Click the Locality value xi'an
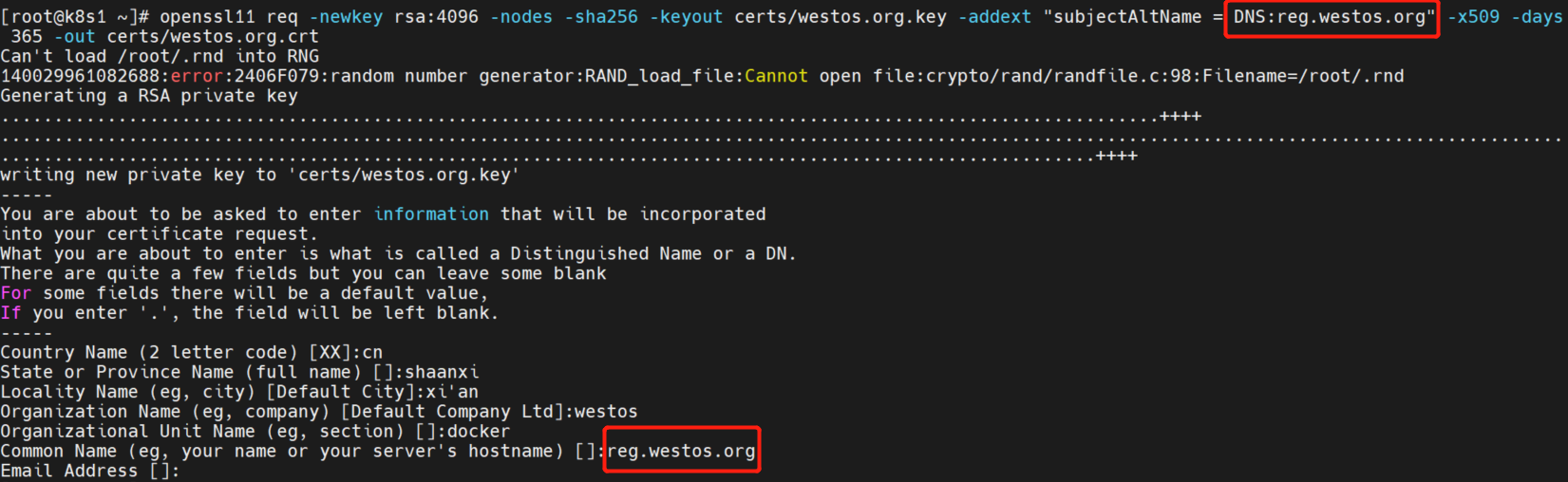Viewport: 1568px width, 482px height. tap(452, 392)
